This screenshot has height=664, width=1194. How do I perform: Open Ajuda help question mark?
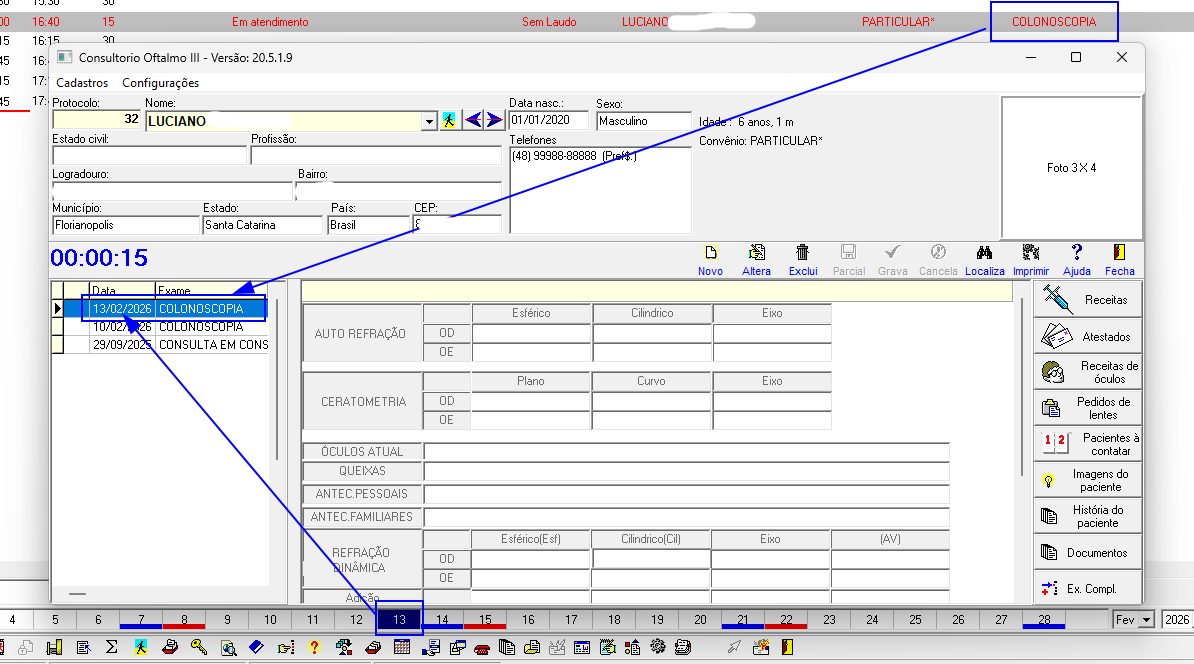[1076, 253]
